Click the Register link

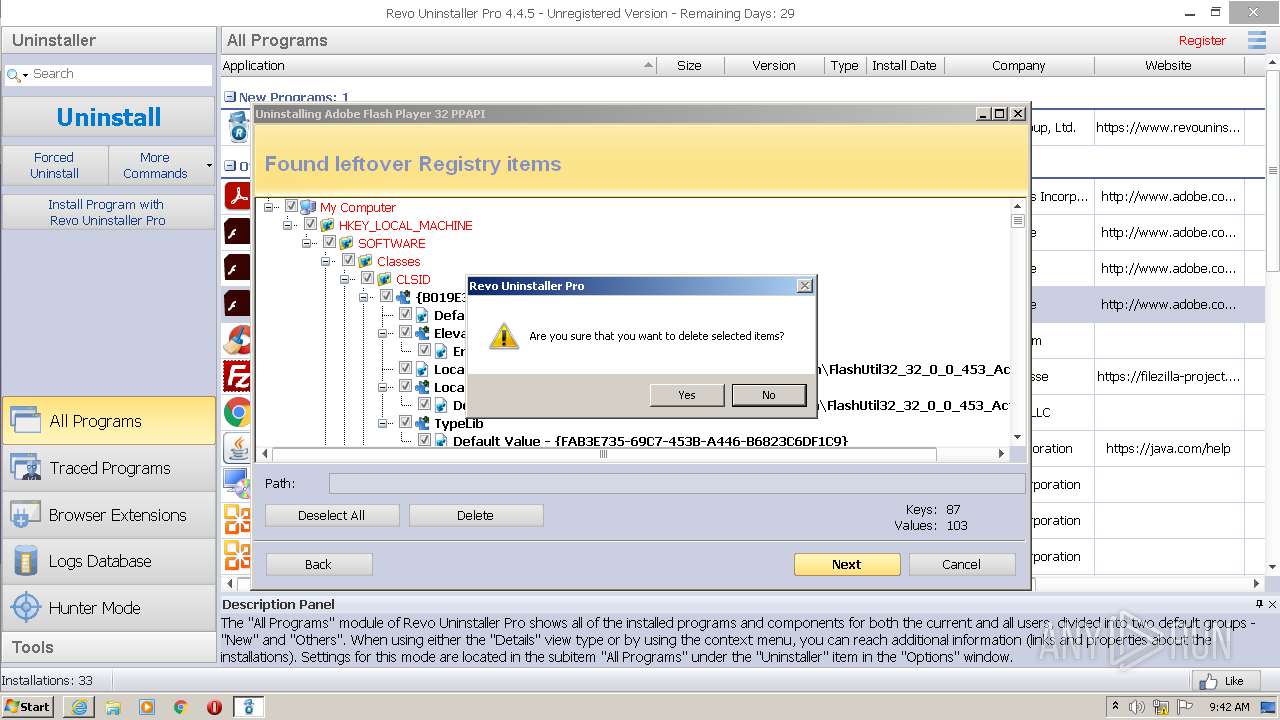(x=1202, y=41)
